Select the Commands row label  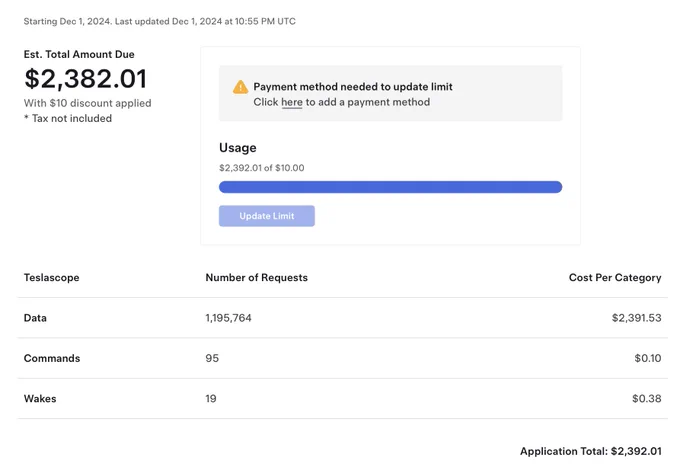(52, 358)
